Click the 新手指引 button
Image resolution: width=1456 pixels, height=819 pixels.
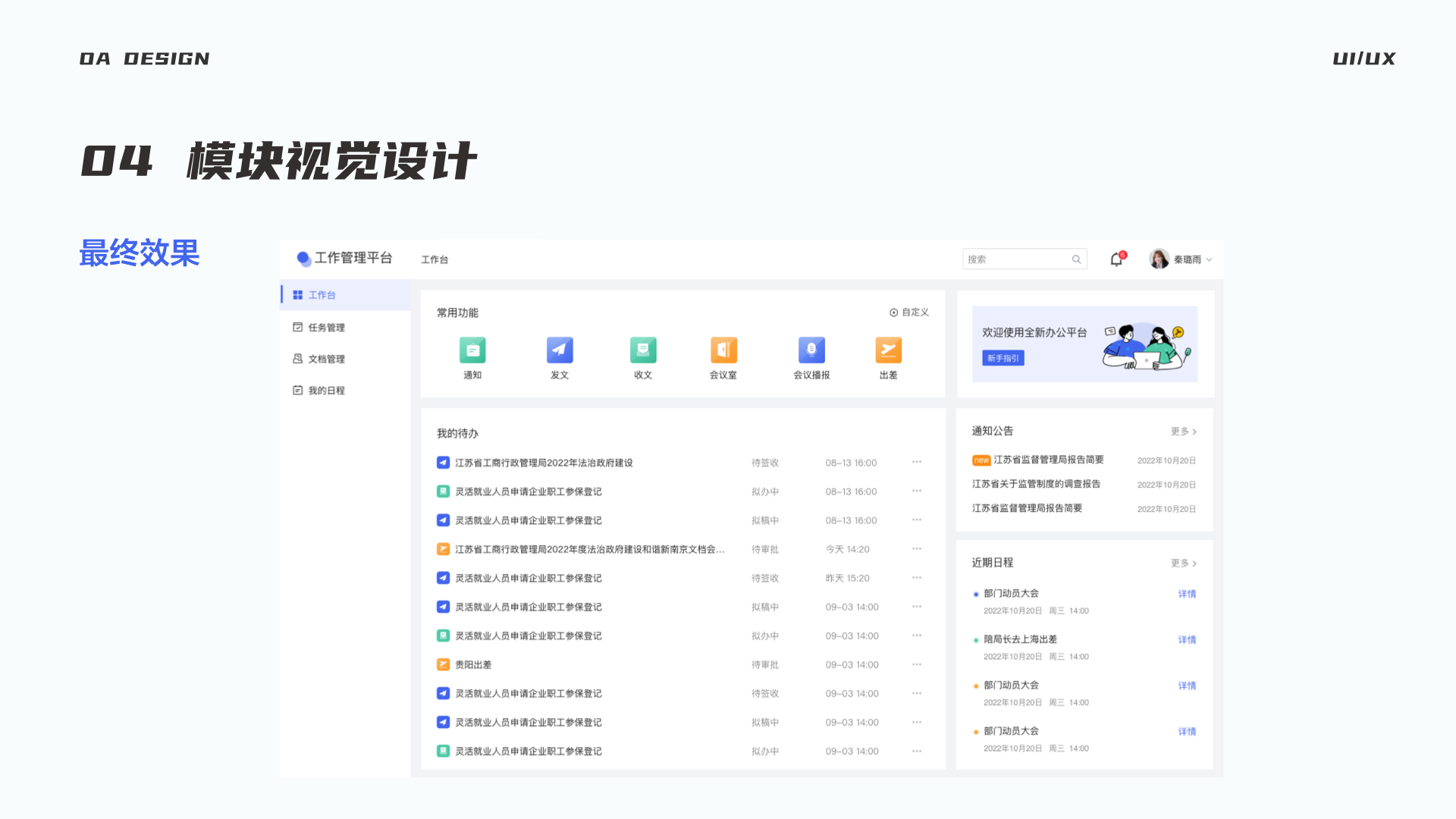pyautogui.click(x=1003, y=357)
